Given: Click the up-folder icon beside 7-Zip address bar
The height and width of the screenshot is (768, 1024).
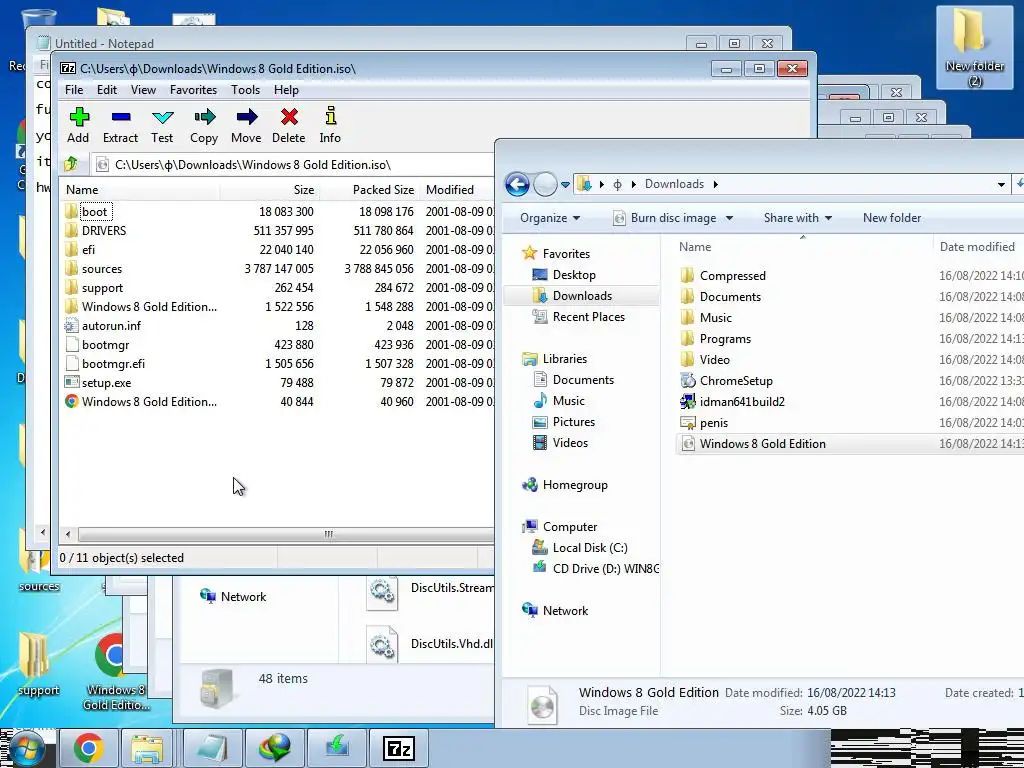Looking at the screenshot, I should tap(71, 165).
